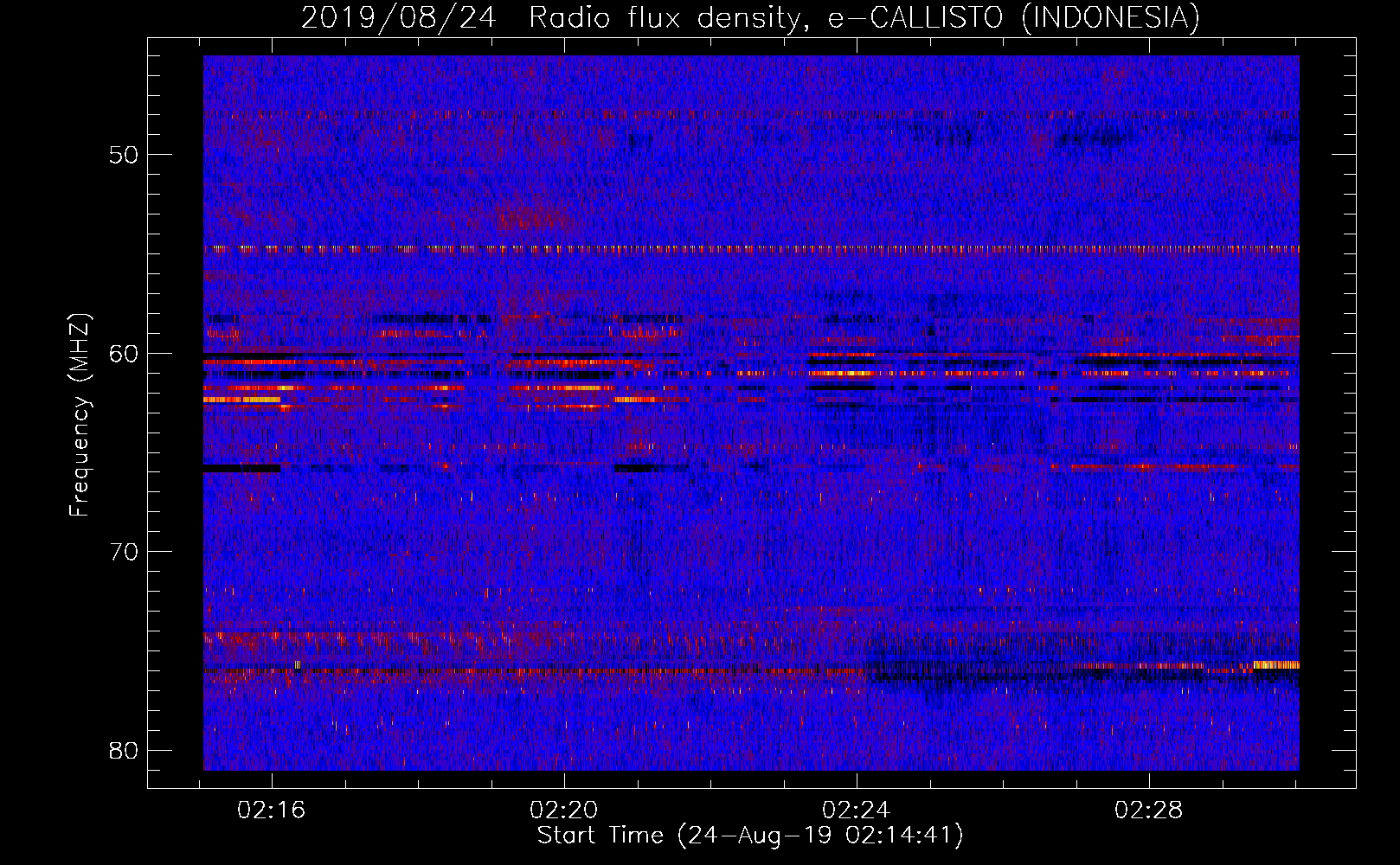Click the 50 frequency tick label
This screenshot has width=1400, height=865.
124,155
